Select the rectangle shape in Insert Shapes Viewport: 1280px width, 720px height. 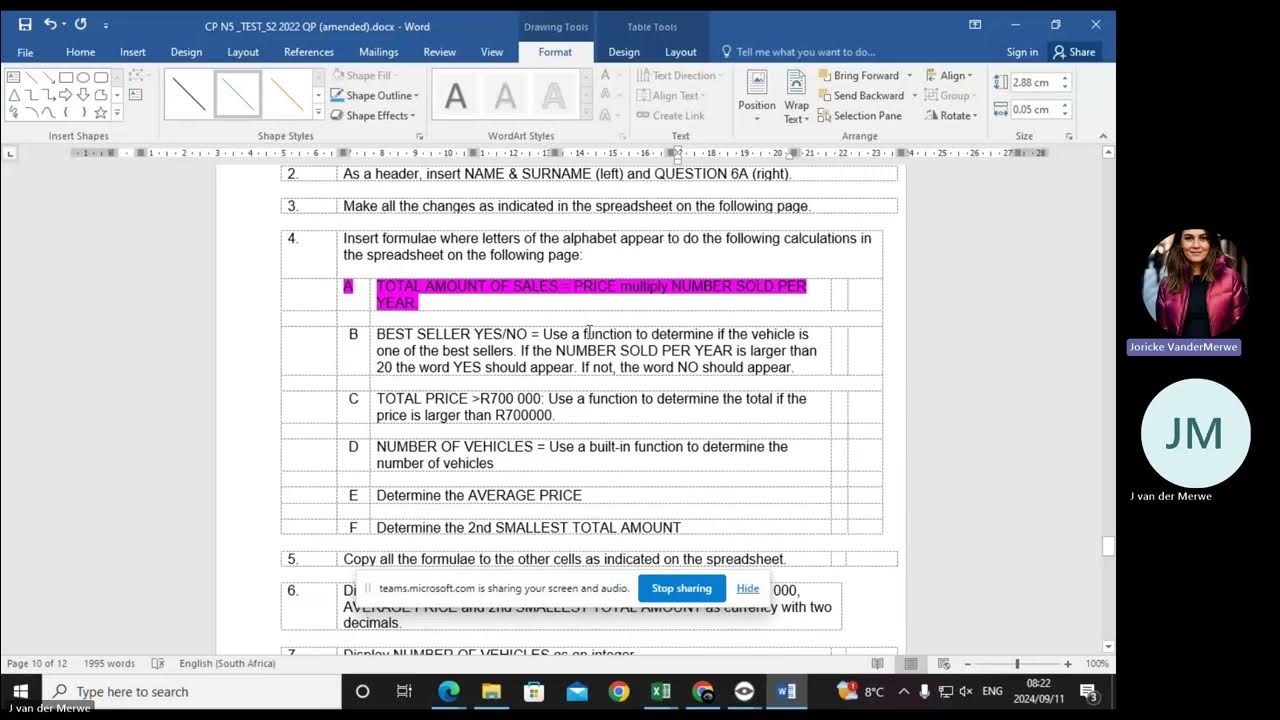(x=66, y=77)
